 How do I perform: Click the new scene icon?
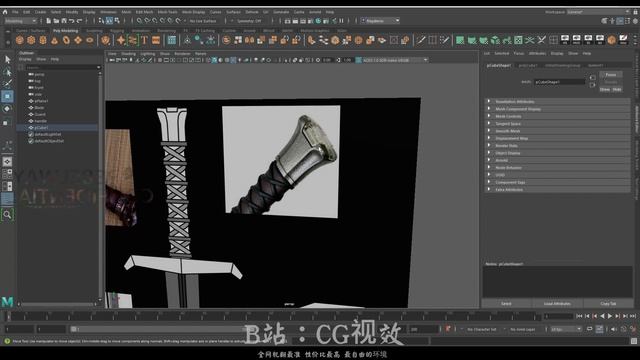pos(49,20)
